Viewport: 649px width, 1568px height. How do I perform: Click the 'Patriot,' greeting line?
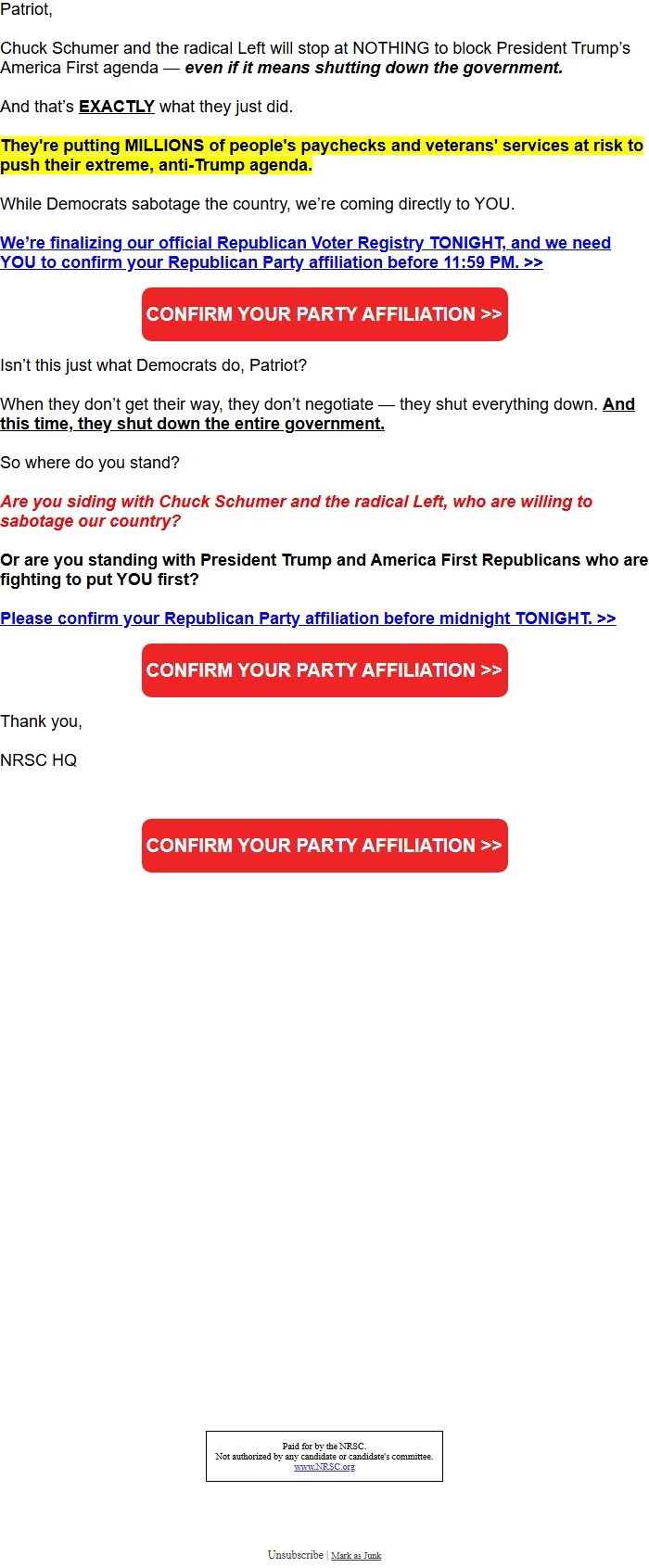pos(27,9)
